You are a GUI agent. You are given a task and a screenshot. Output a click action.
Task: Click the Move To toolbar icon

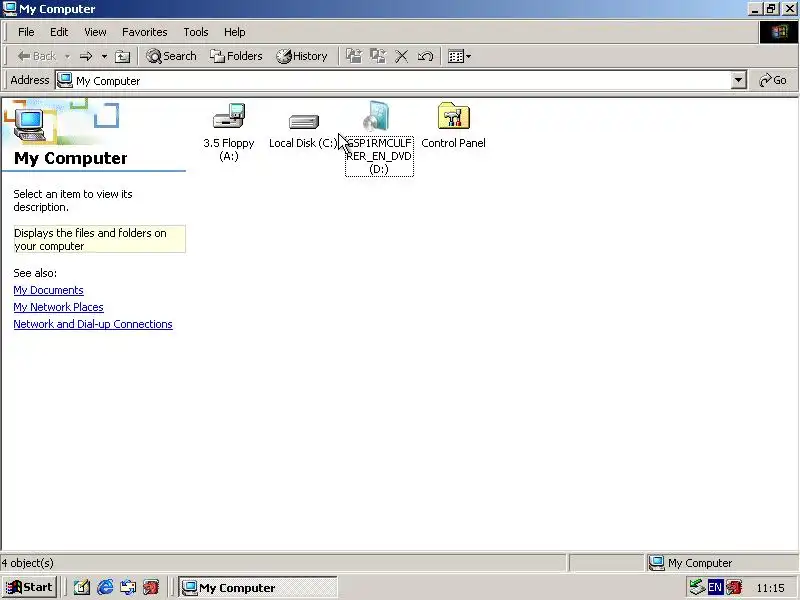[354, 56]
